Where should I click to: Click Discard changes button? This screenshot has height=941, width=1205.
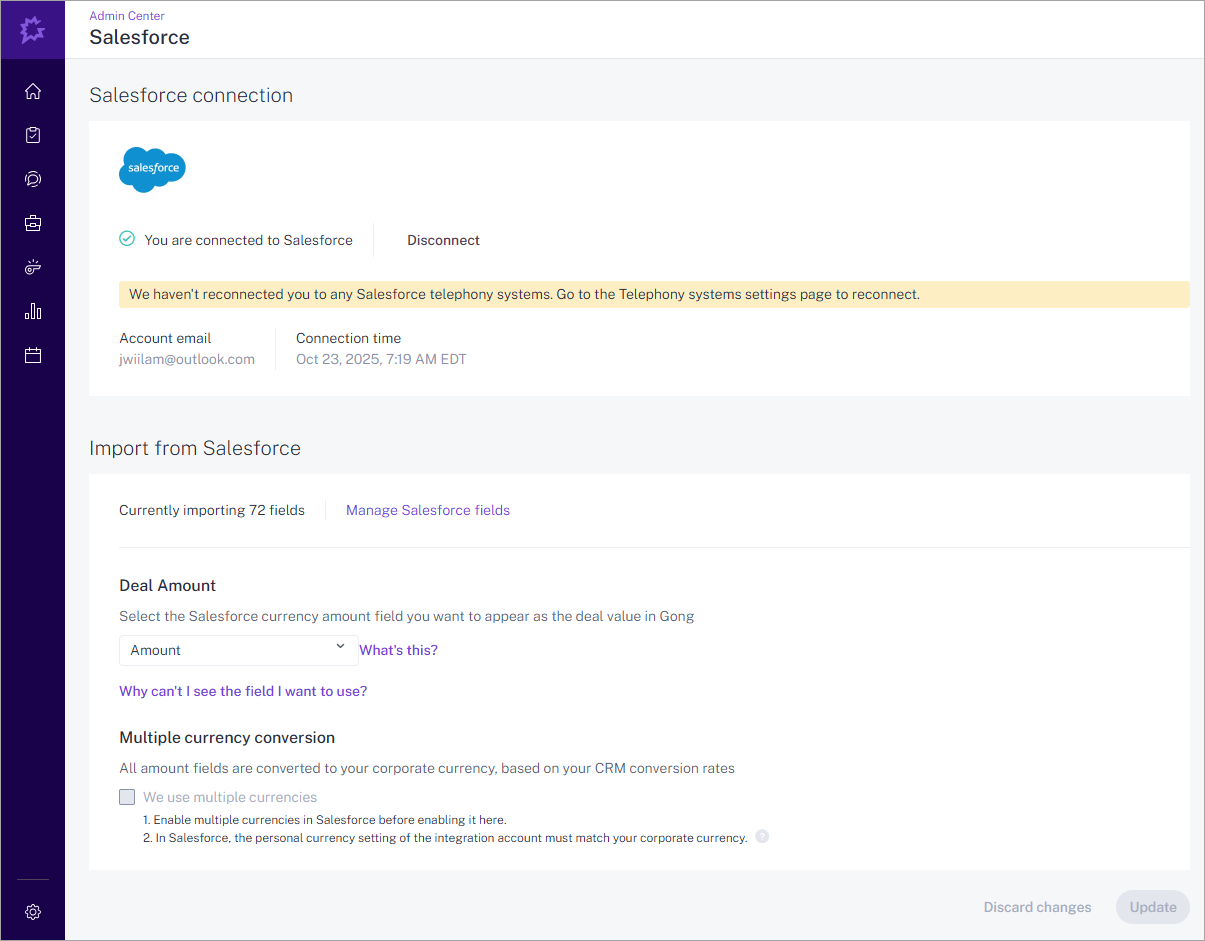tap(1037, 907)
